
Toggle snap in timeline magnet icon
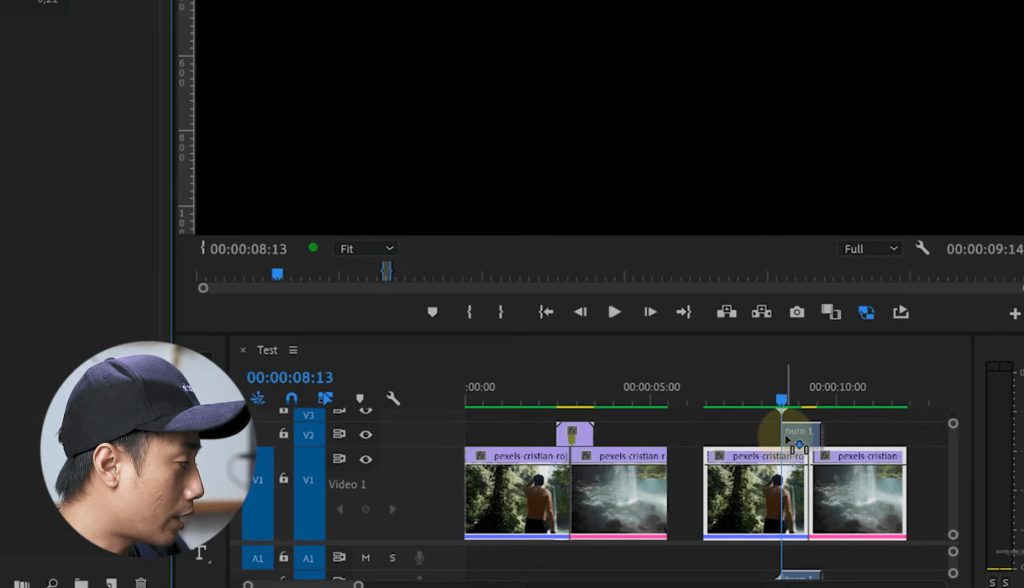tap(291, 398)
